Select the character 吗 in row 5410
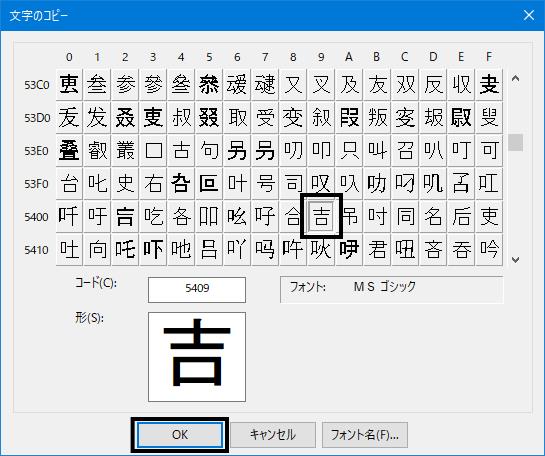Image resolution: width=545 pixels, height=456 pixels. coord(265,250)
